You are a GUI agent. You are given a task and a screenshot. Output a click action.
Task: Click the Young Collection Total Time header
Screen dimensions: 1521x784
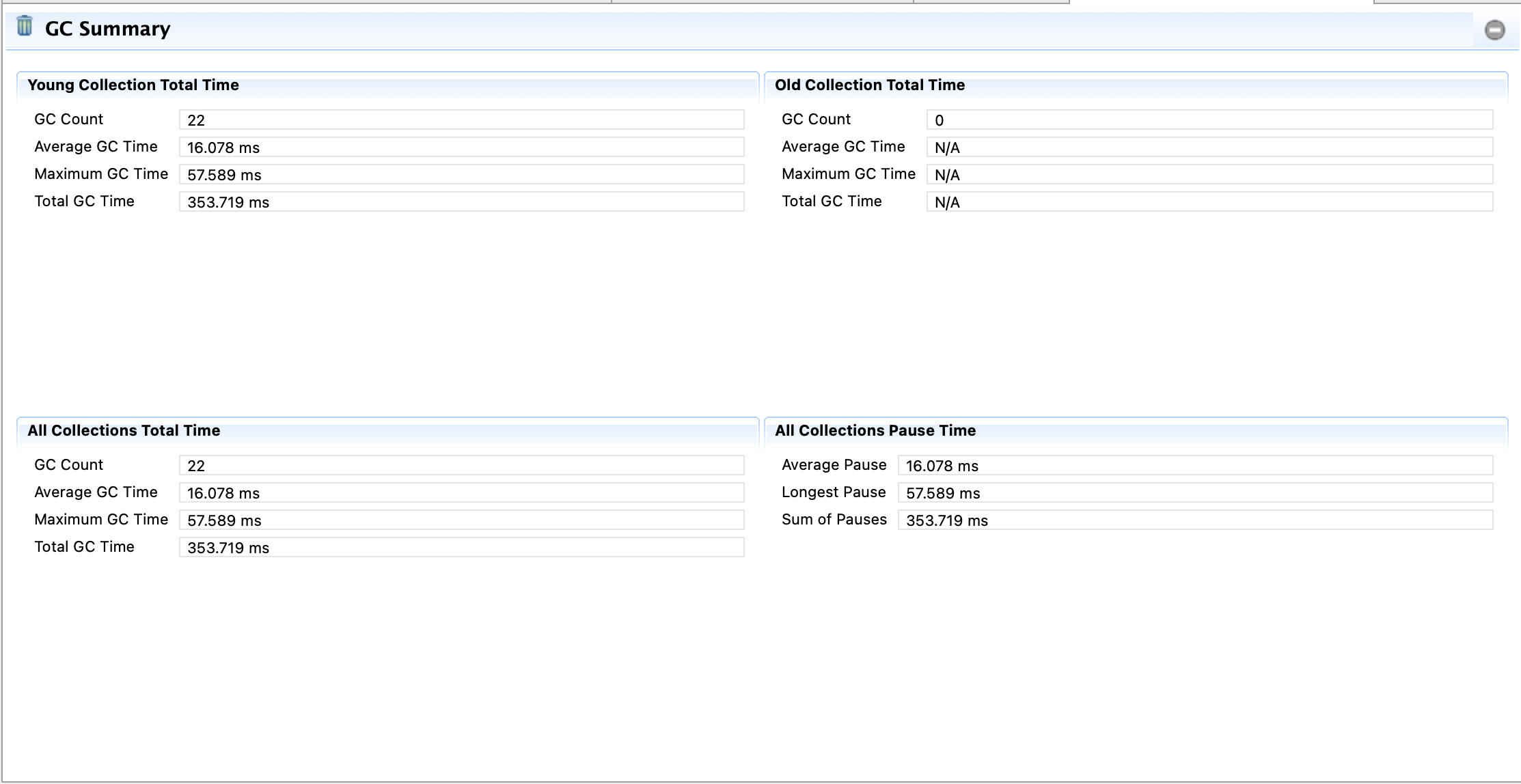[133, 85]
